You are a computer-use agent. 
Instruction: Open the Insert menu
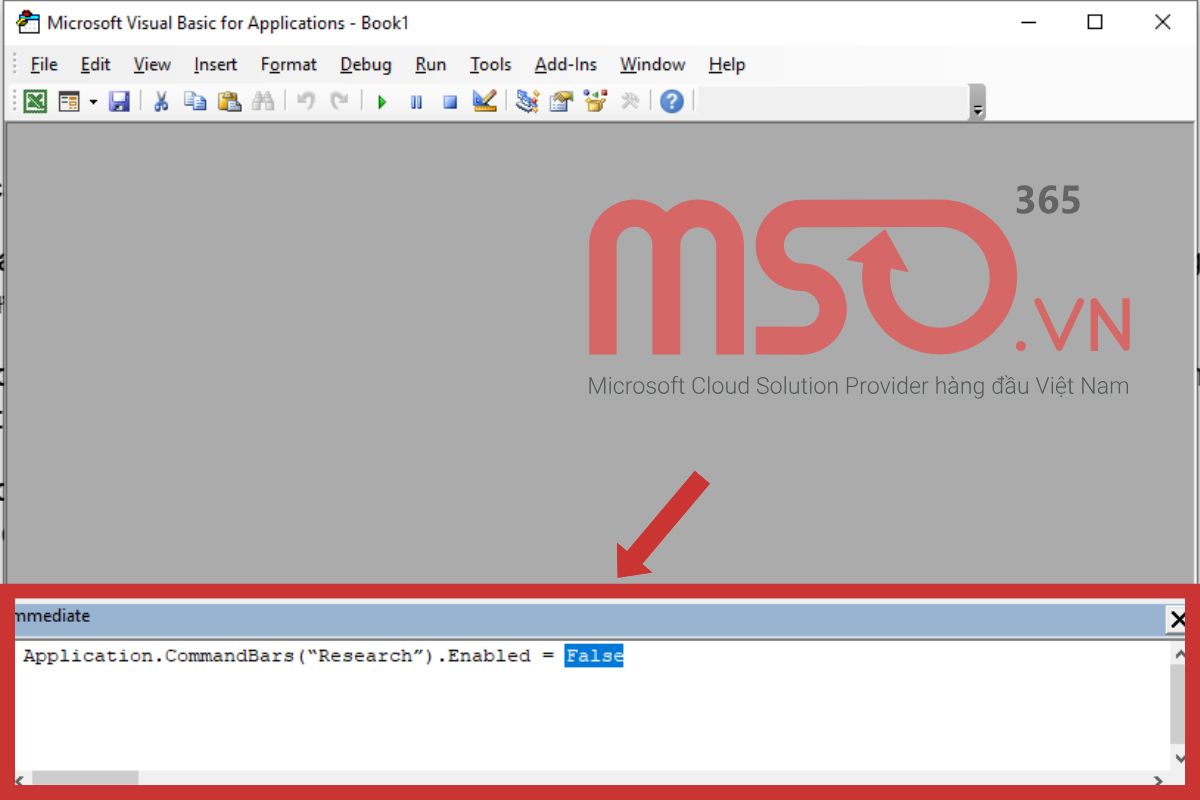coord(216,64)
